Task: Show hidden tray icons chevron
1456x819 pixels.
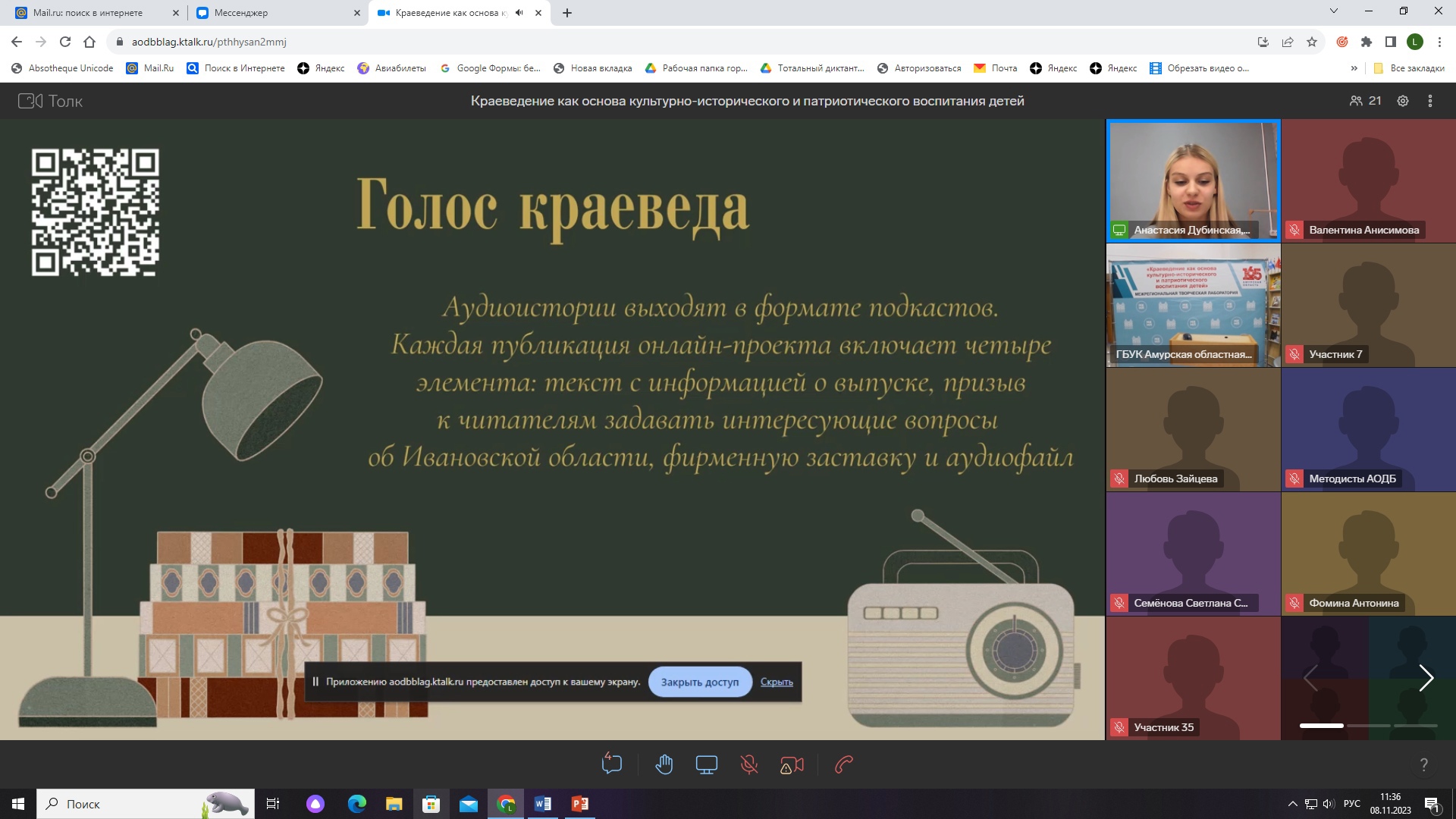Action: (x=1292, y=804)
